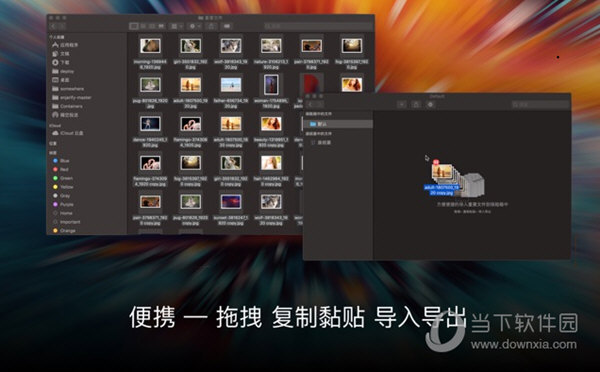
Task: Select icon view in Finder toolbar
Action: 134,26
